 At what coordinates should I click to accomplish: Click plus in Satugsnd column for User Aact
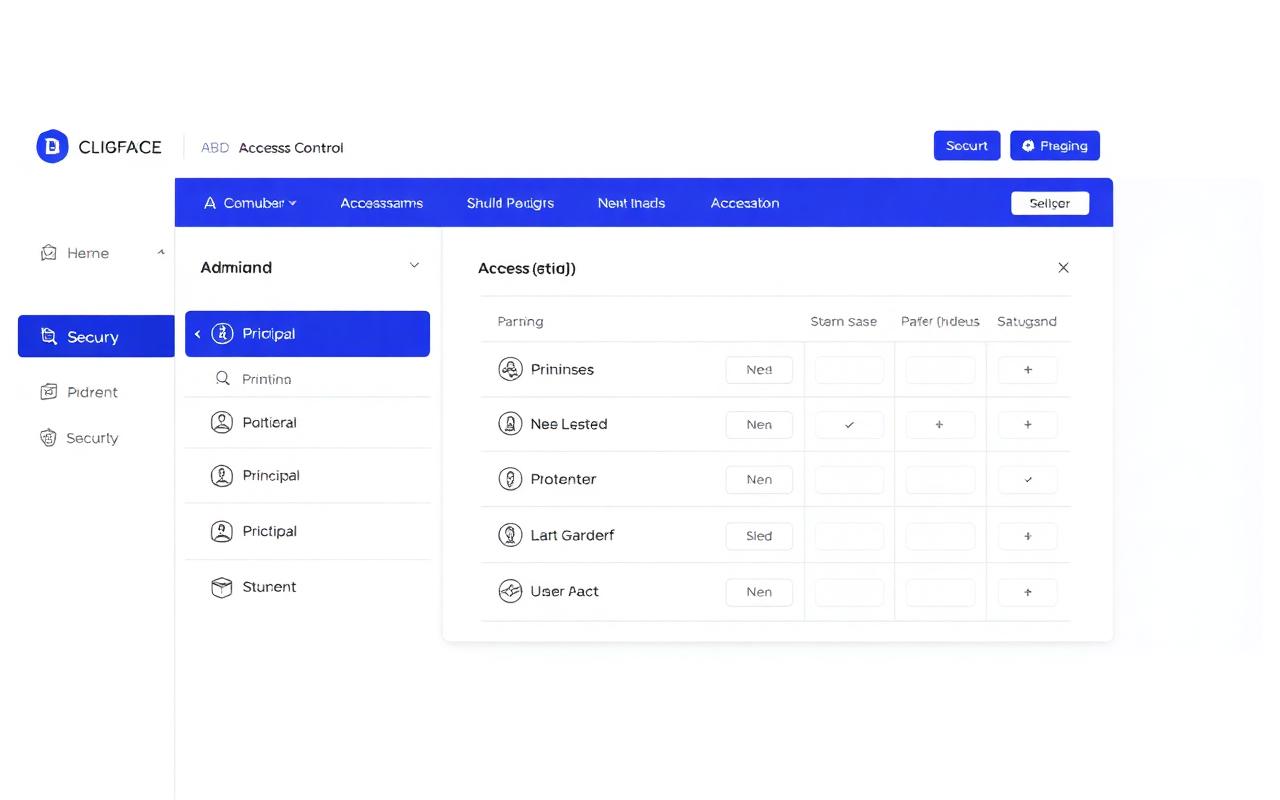1027,592
